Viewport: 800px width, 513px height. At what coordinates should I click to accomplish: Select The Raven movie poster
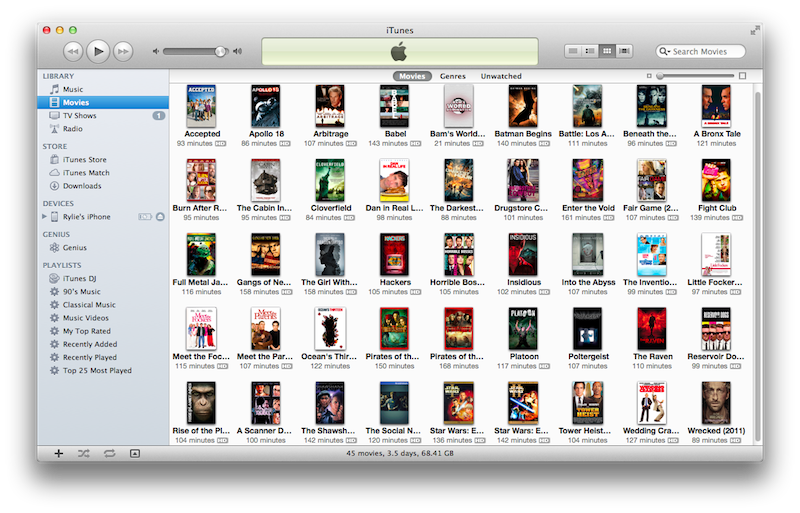click(652, 329)
